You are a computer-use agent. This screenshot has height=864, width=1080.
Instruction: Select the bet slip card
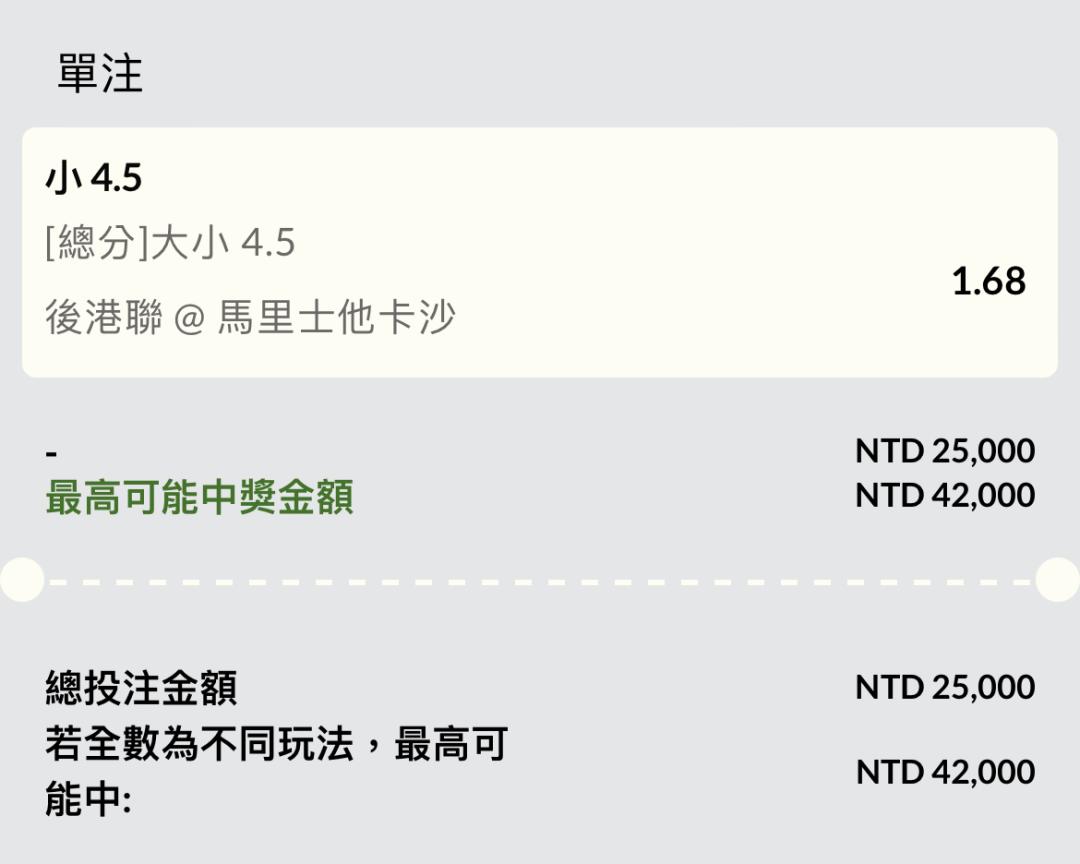point(539,252)
